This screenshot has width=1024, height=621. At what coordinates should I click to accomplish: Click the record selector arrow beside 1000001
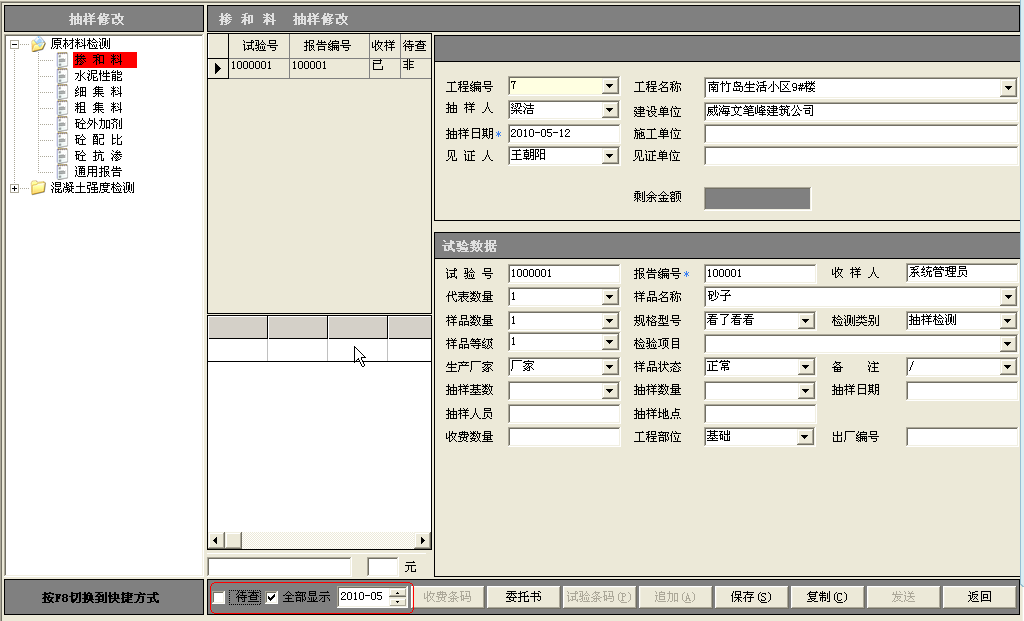point(217,67)
